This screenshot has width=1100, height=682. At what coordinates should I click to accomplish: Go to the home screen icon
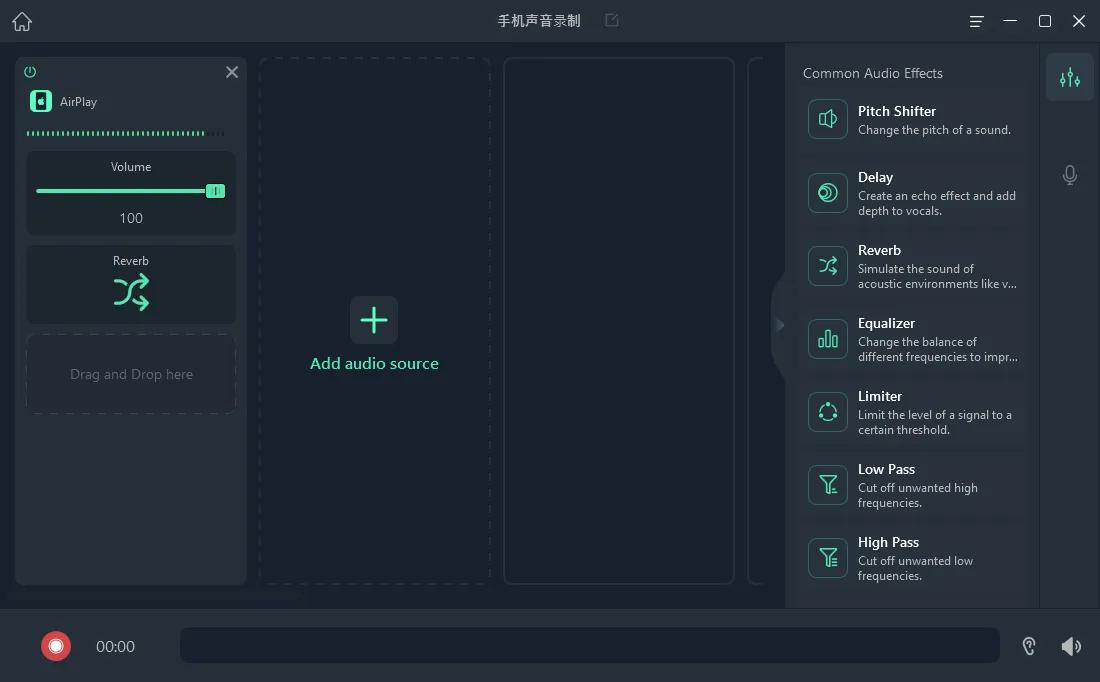[x=22, y=21]
